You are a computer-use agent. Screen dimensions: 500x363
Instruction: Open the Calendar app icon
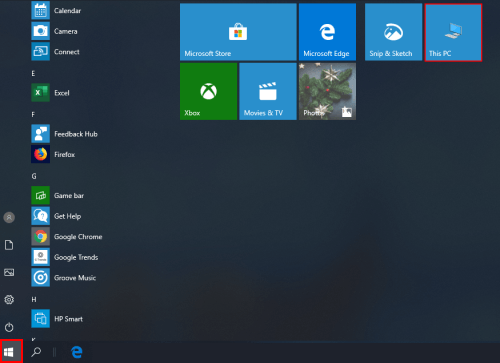[x=40, y=10]
